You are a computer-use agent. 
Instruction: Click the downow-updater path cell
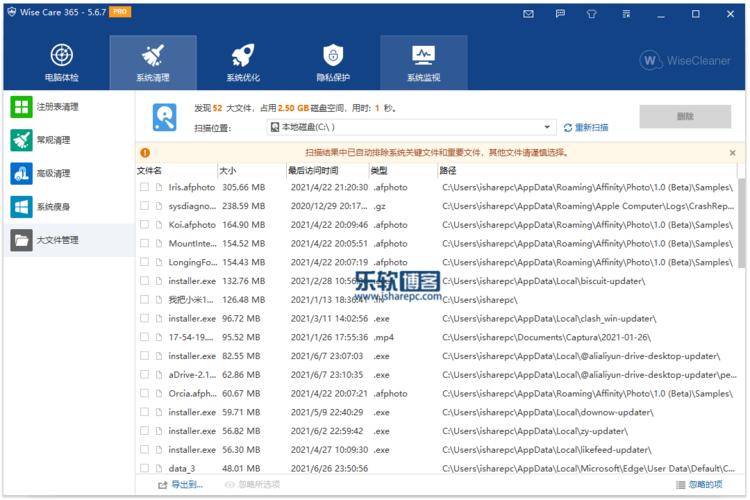coord(548,412)
